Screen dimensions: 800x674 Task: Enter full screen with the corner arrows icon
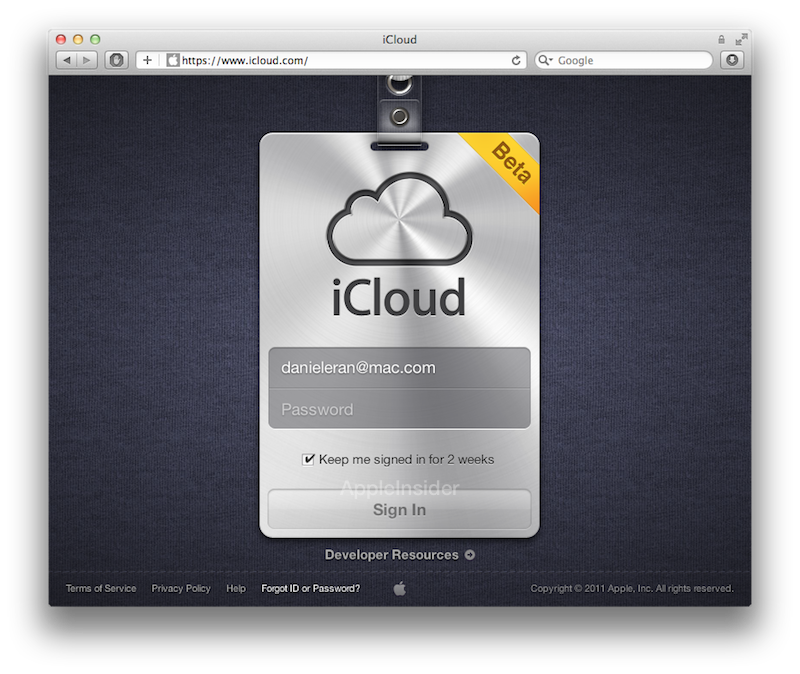tap(741, 40)
